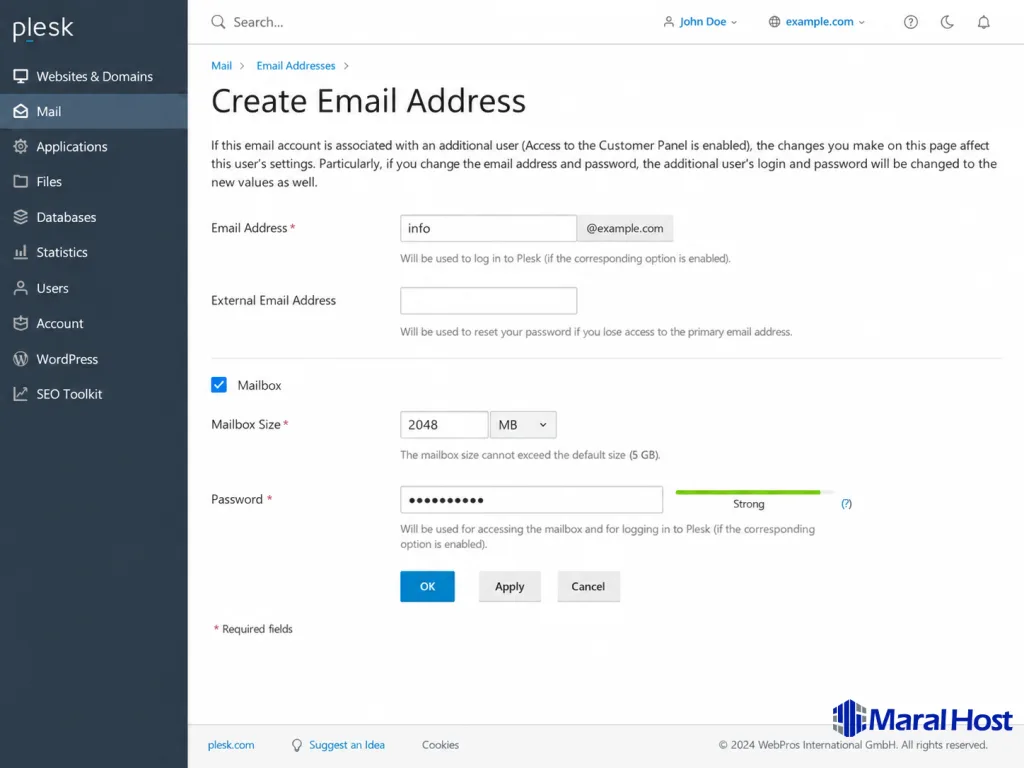Click the WordPress logo icon
Image resolution: width=1024 pixels, height=768 pixels.
(x=21, y=359)
